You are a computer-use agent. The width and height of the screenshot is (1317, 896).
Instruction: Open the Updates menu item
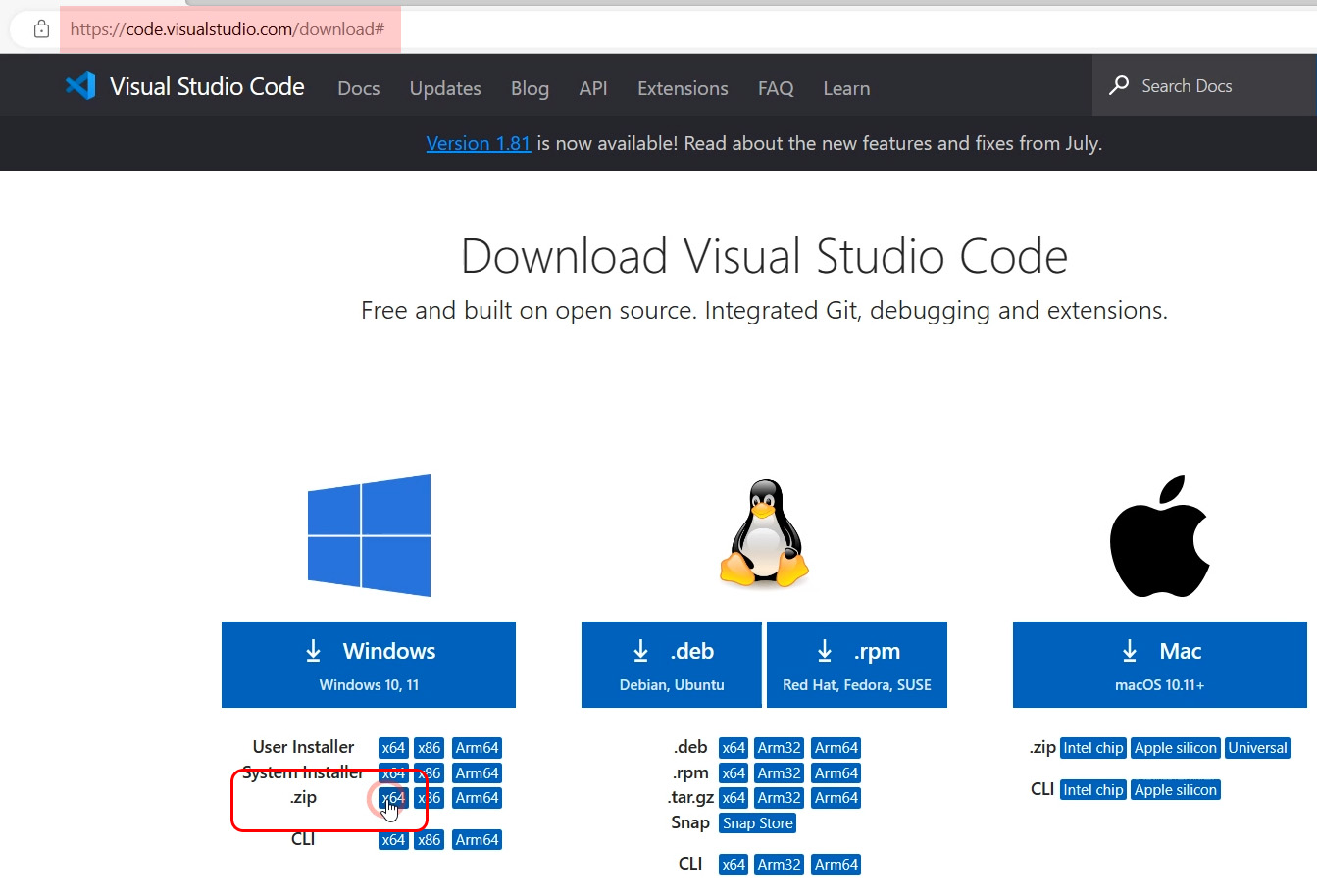pyautogui.click(x=445, y=88)
